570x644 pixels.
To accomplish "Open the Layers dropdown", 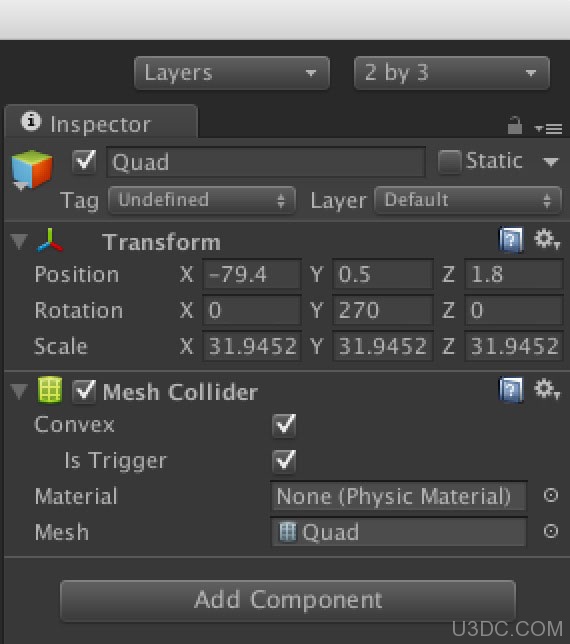I will [232, 73].
